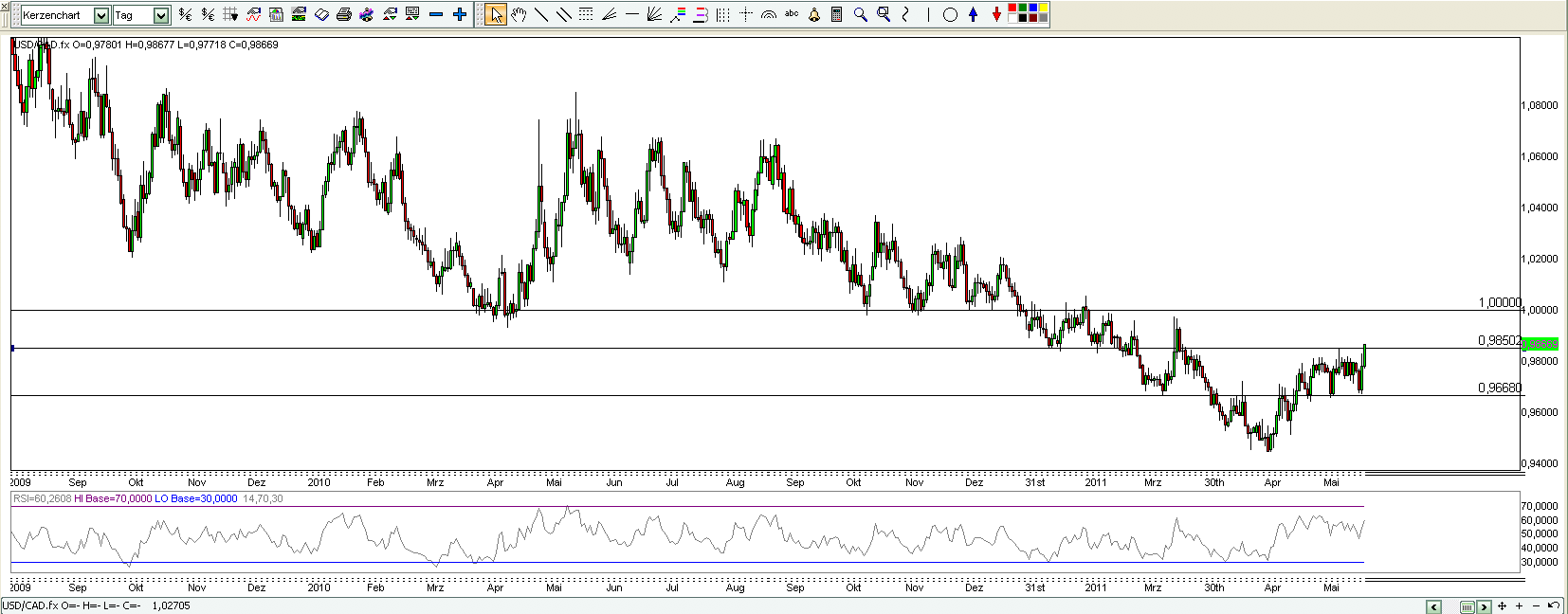The width and height of the screenshot is (1568, 614).
Task: Pick the blue color swatch
Action: click(1033, 9)
